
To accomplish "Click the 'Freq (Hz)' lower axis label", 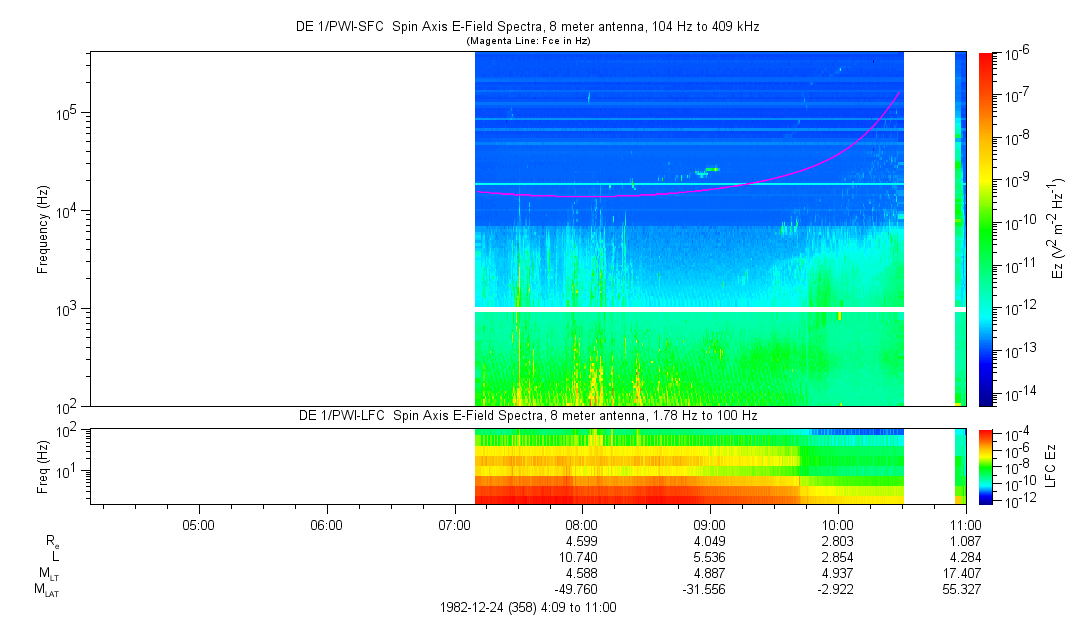I will point(43,466).
